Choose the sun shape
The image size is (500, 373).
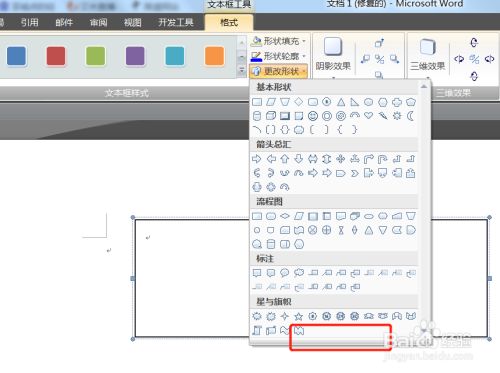click(397, 116)
